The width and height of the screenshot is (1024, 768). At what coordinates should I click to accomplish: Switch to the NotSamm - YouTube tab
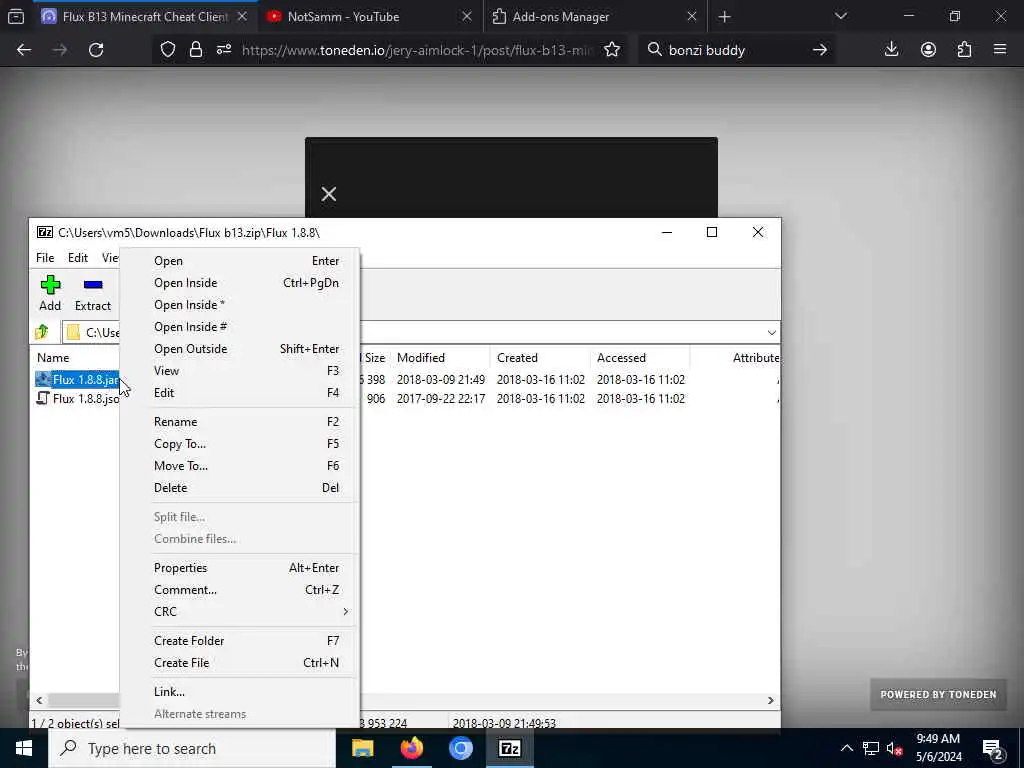coord(371,17)
